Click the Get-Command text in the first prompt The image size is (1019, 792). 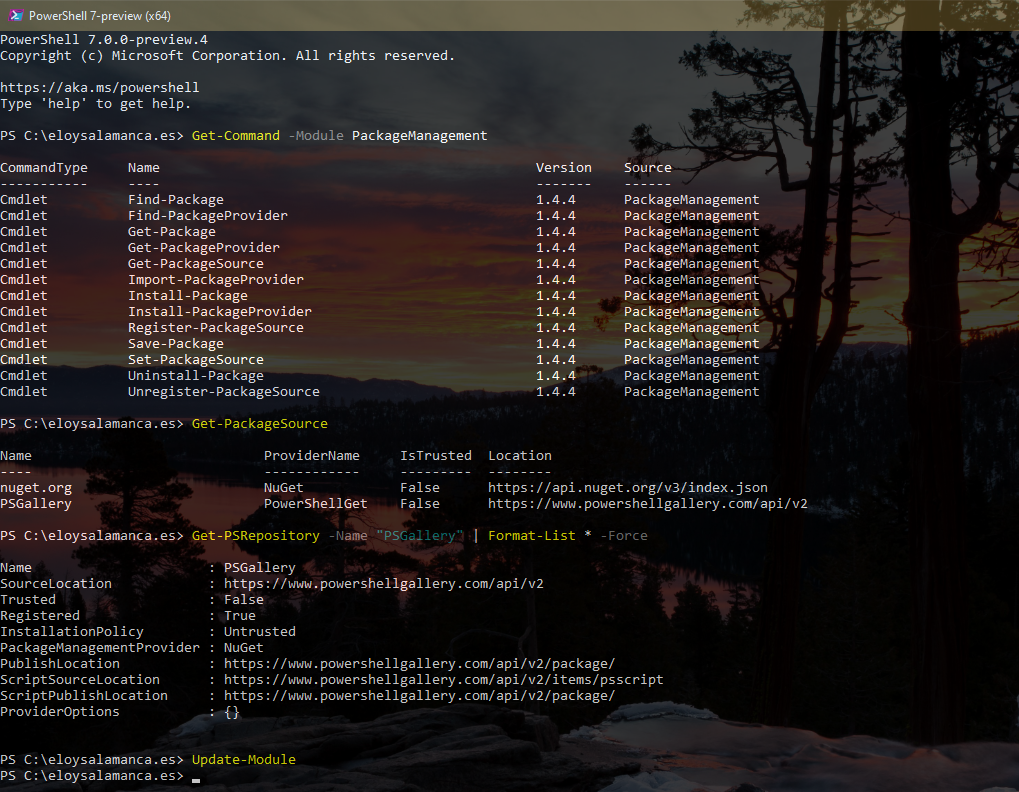(235, 136)
